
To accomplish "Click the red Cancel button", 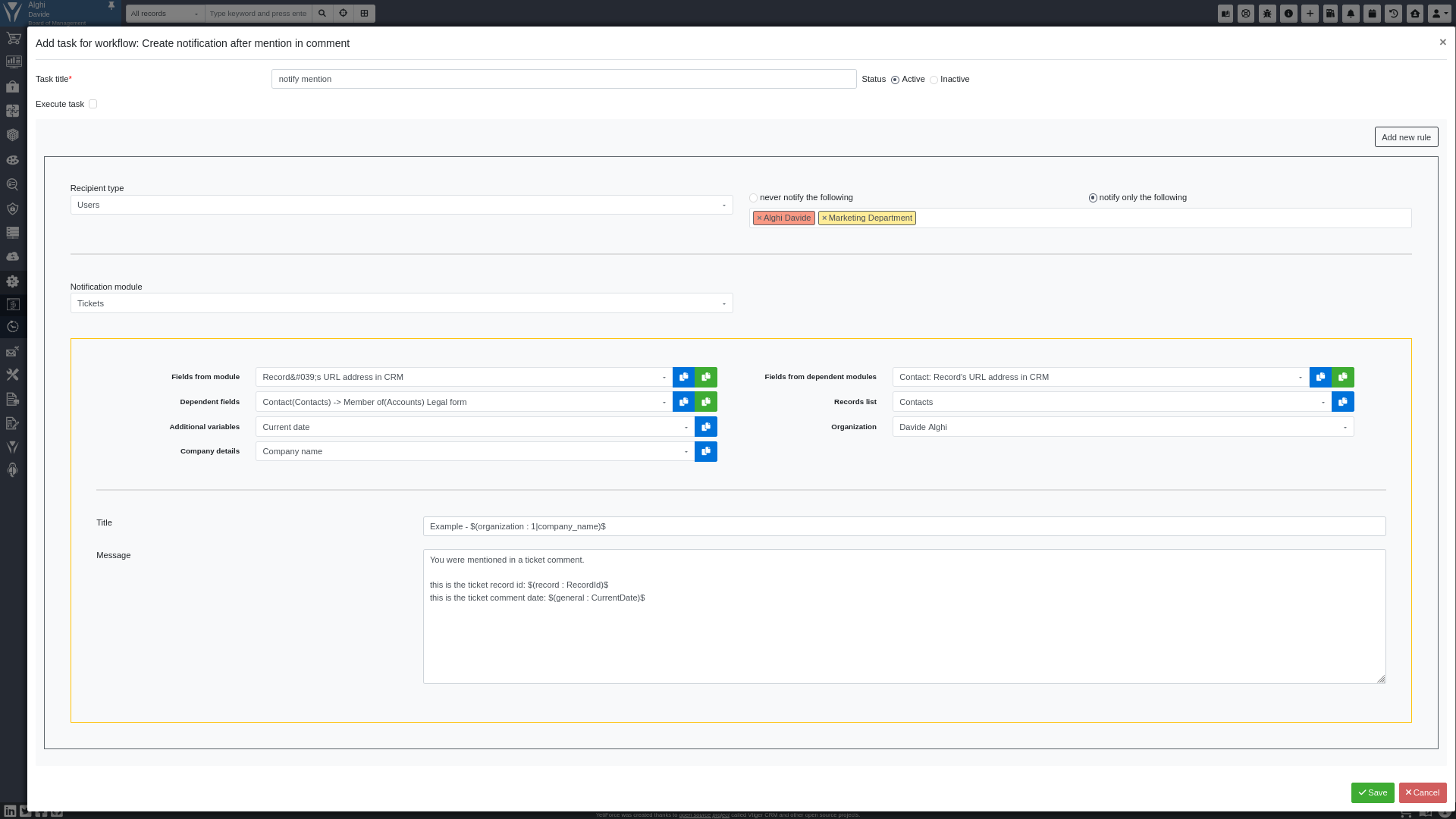I will click(x=1423, y=792).
